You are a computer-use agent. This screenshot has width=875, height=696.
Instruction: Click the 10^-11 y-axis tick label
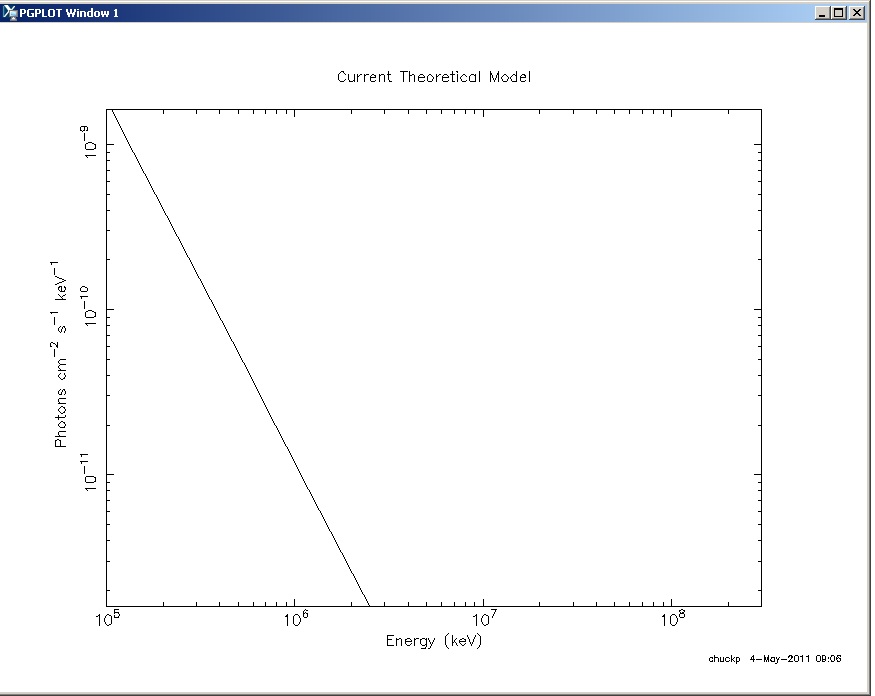coord(88,472)
